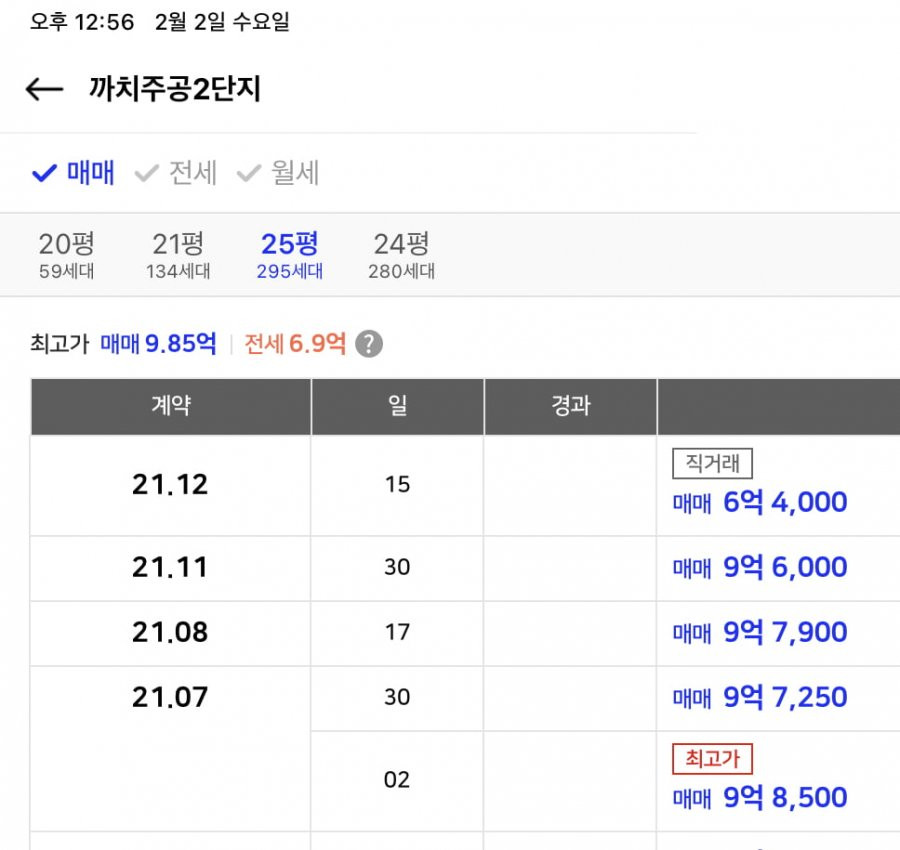
Task: Click the red 최고가 badge
Action: 711,759
